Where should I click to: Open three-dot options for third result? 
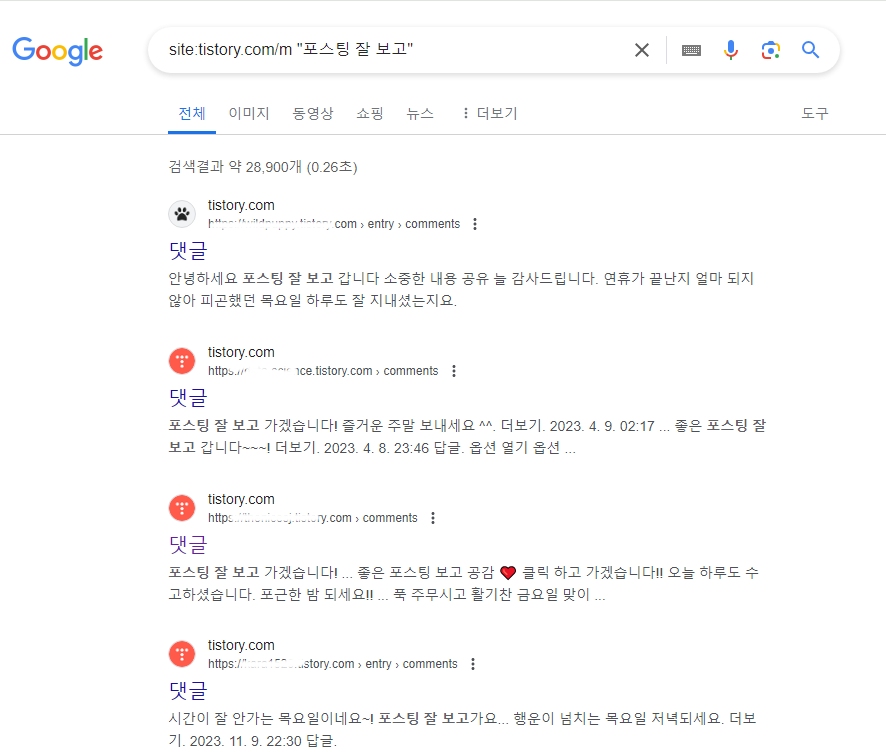pos(432,518)
